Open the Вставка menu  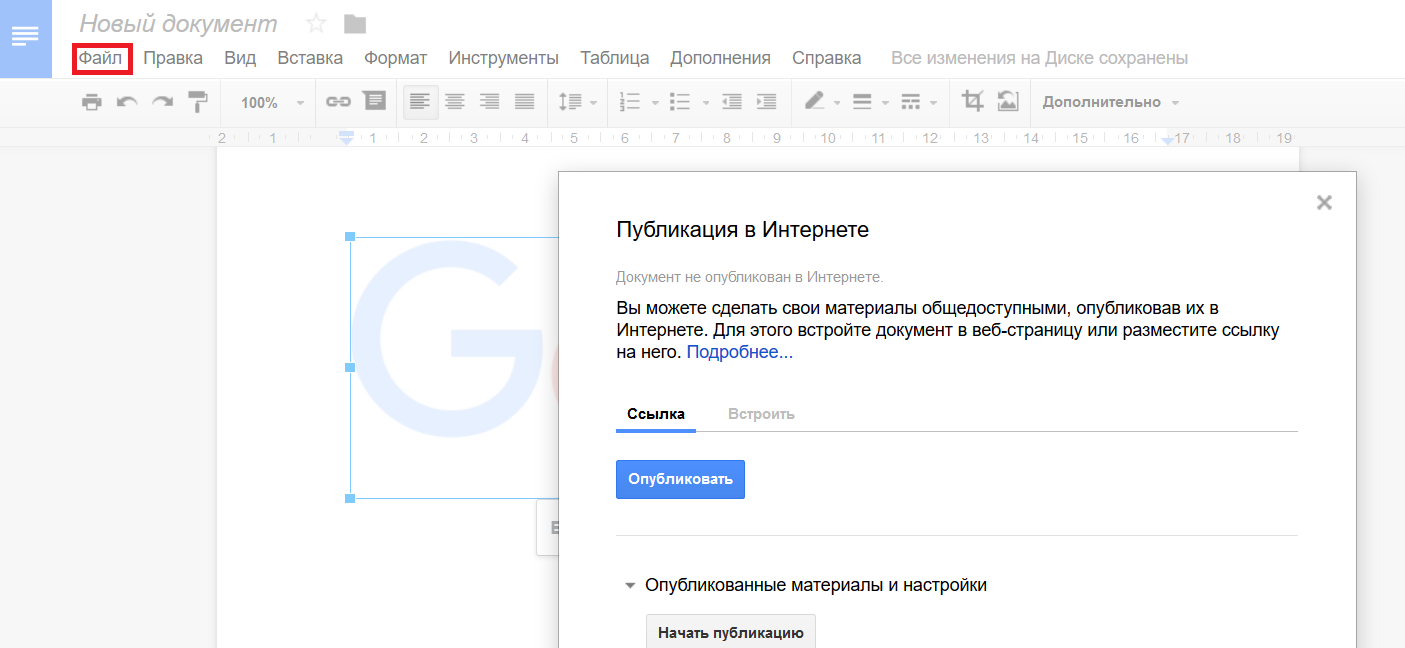tap(310, 58)
